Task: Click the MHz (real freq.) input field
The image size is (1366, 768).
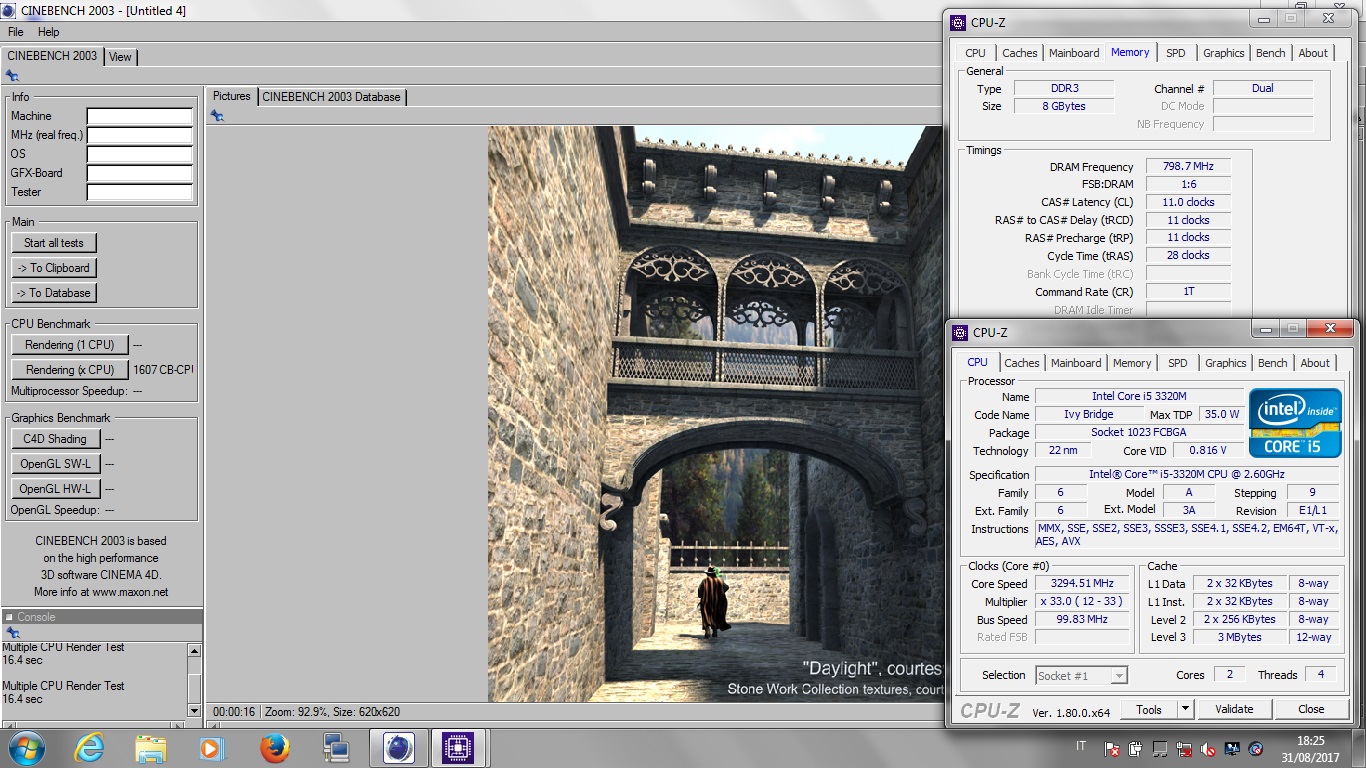Action: [x=140, y=136]
